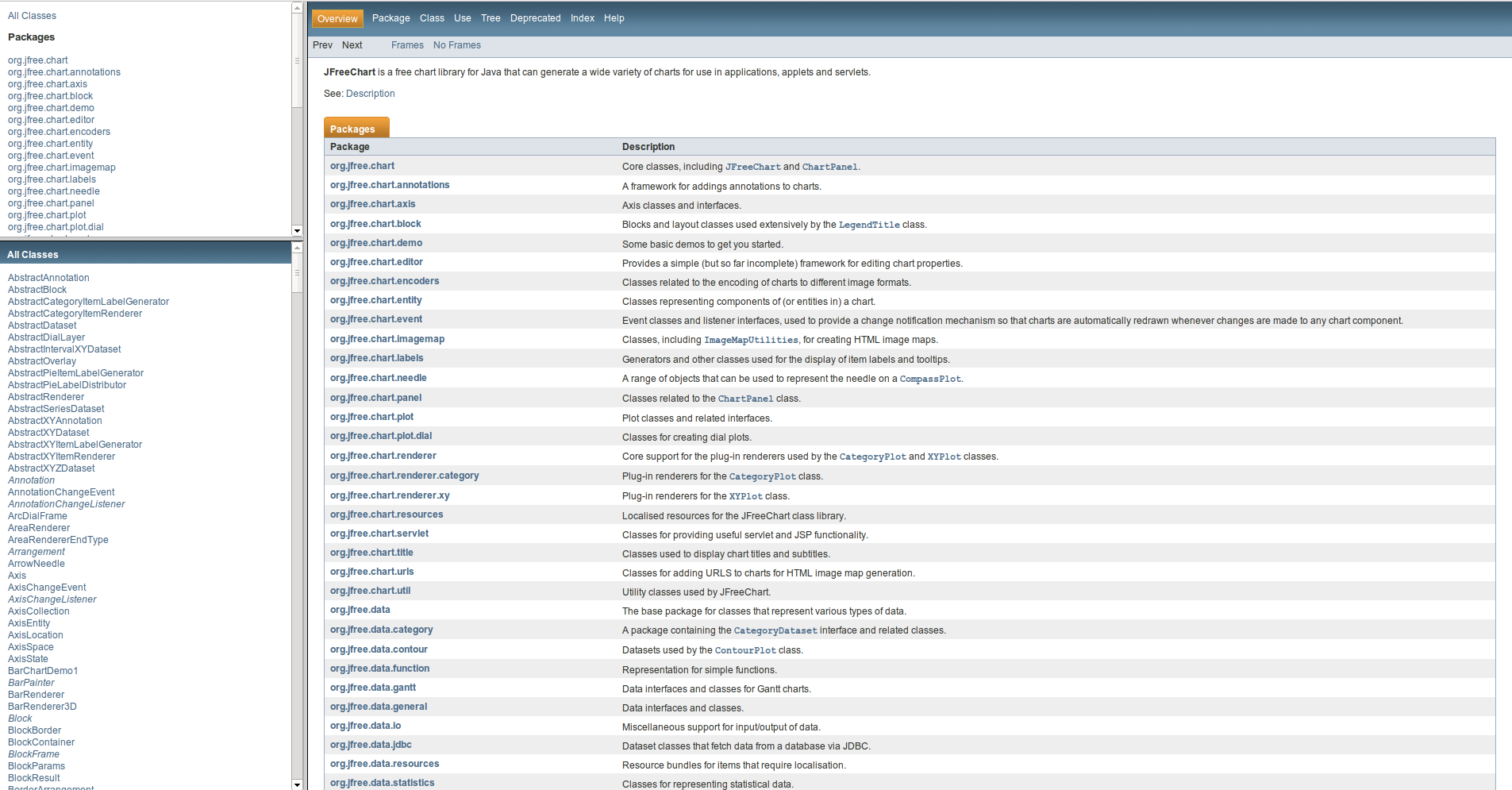Click All Classes frame scroll down arrow
This screenshot has width=1512, height=790.
[297, 784]
